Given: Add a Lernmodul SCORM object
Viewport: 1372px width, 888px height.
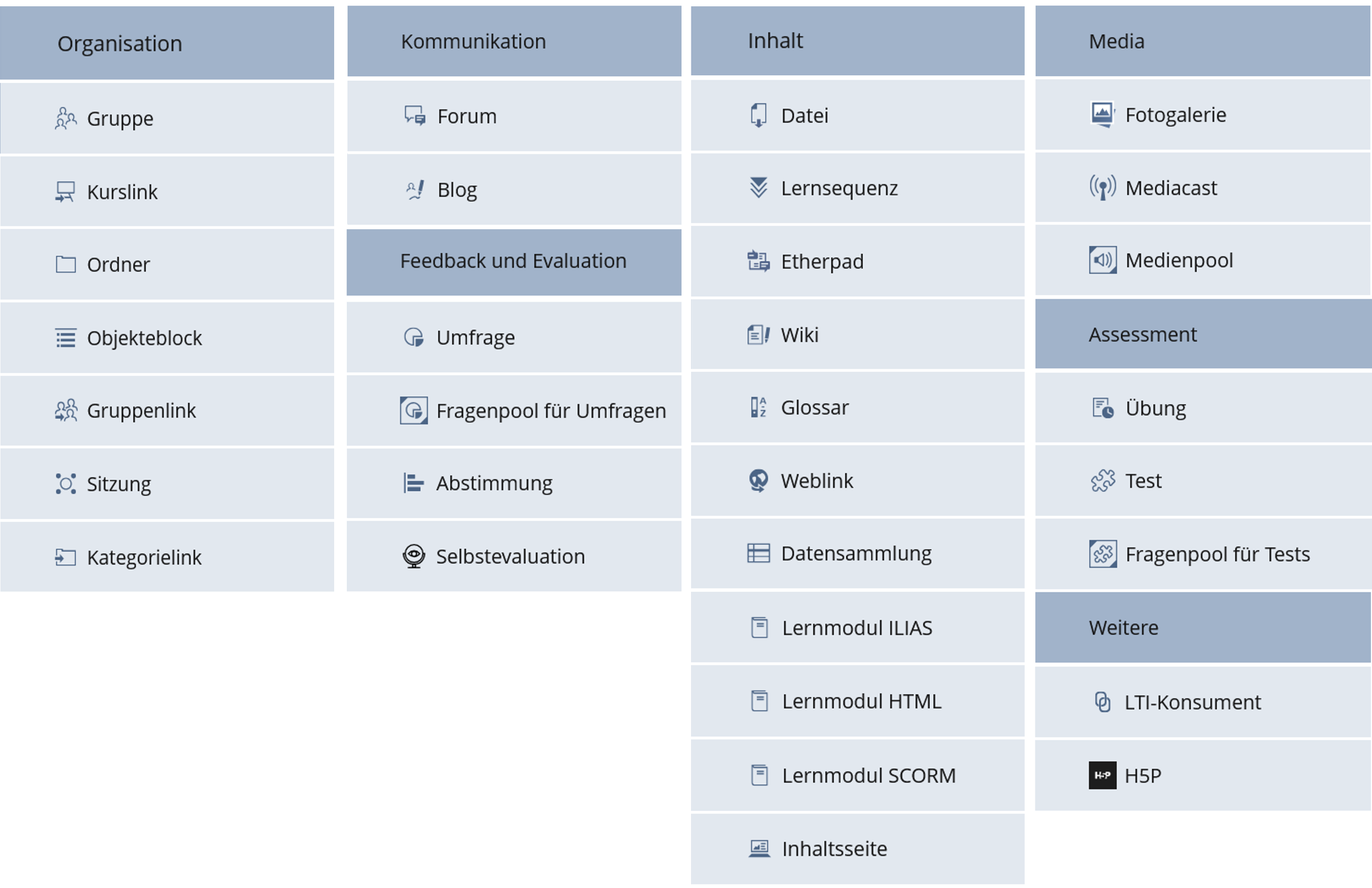Looking at the screenshot, I should [868, 776].
